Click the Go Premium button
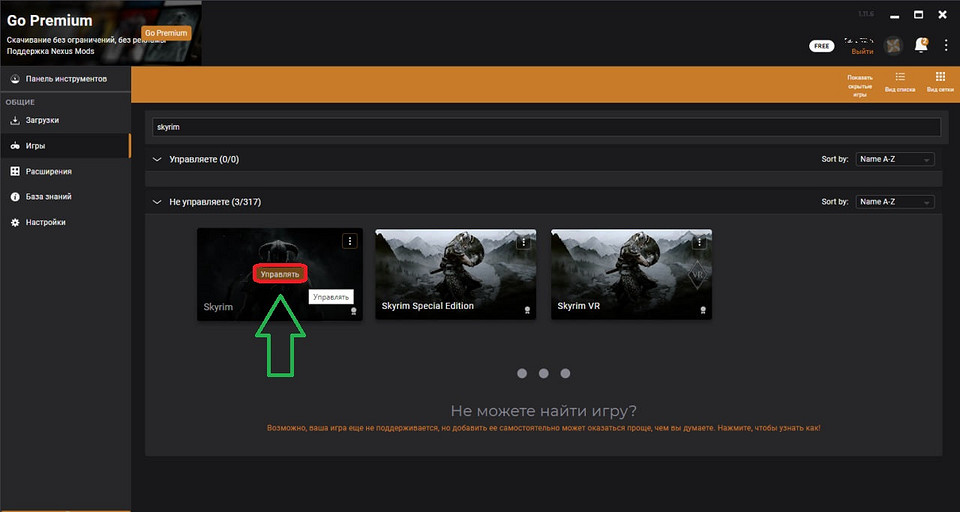This screenshot has height=512, width=960. click(x=166, y=33)
